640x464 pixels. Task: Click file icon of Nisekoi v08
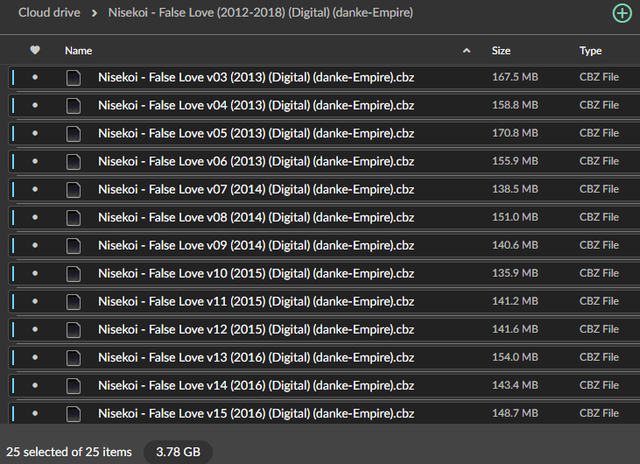tap(73, 218)
